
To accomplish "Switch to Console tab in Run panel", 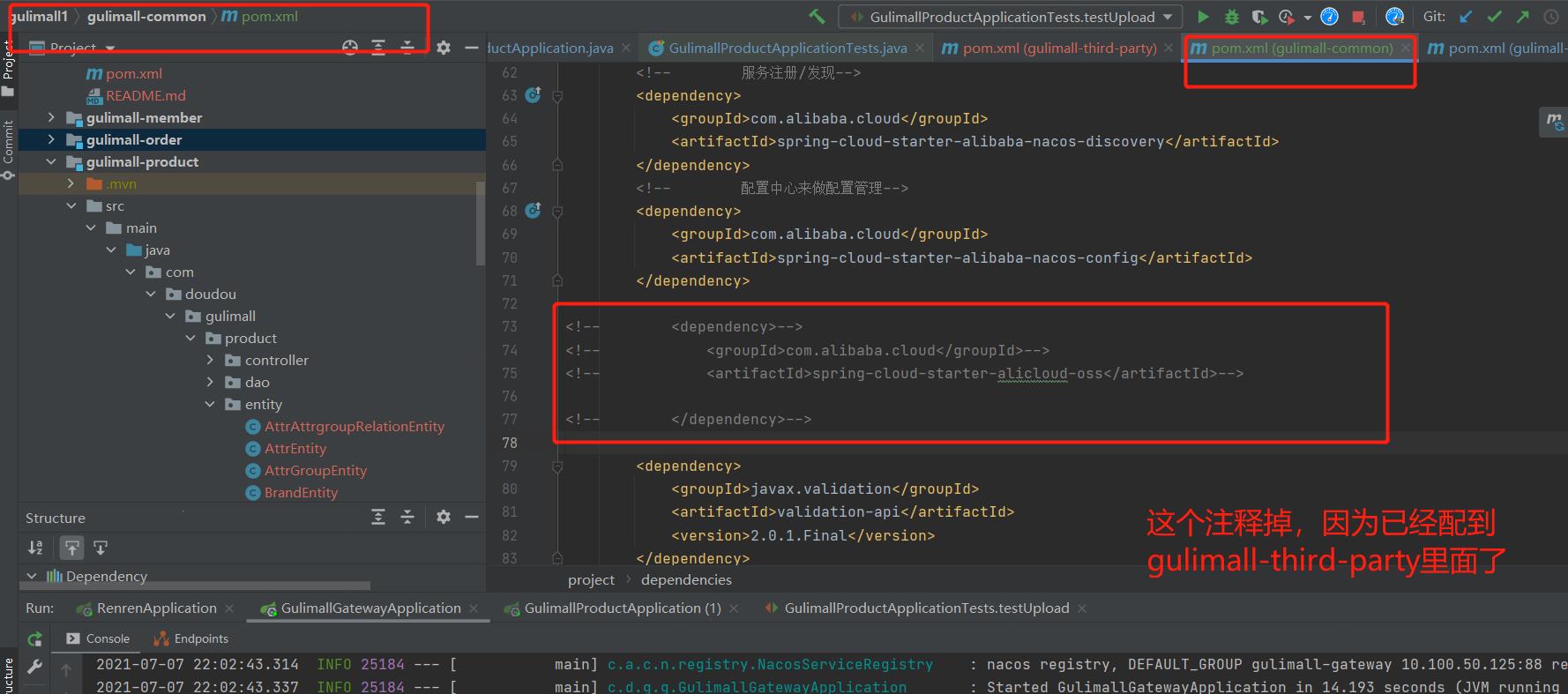I will 98,638.
